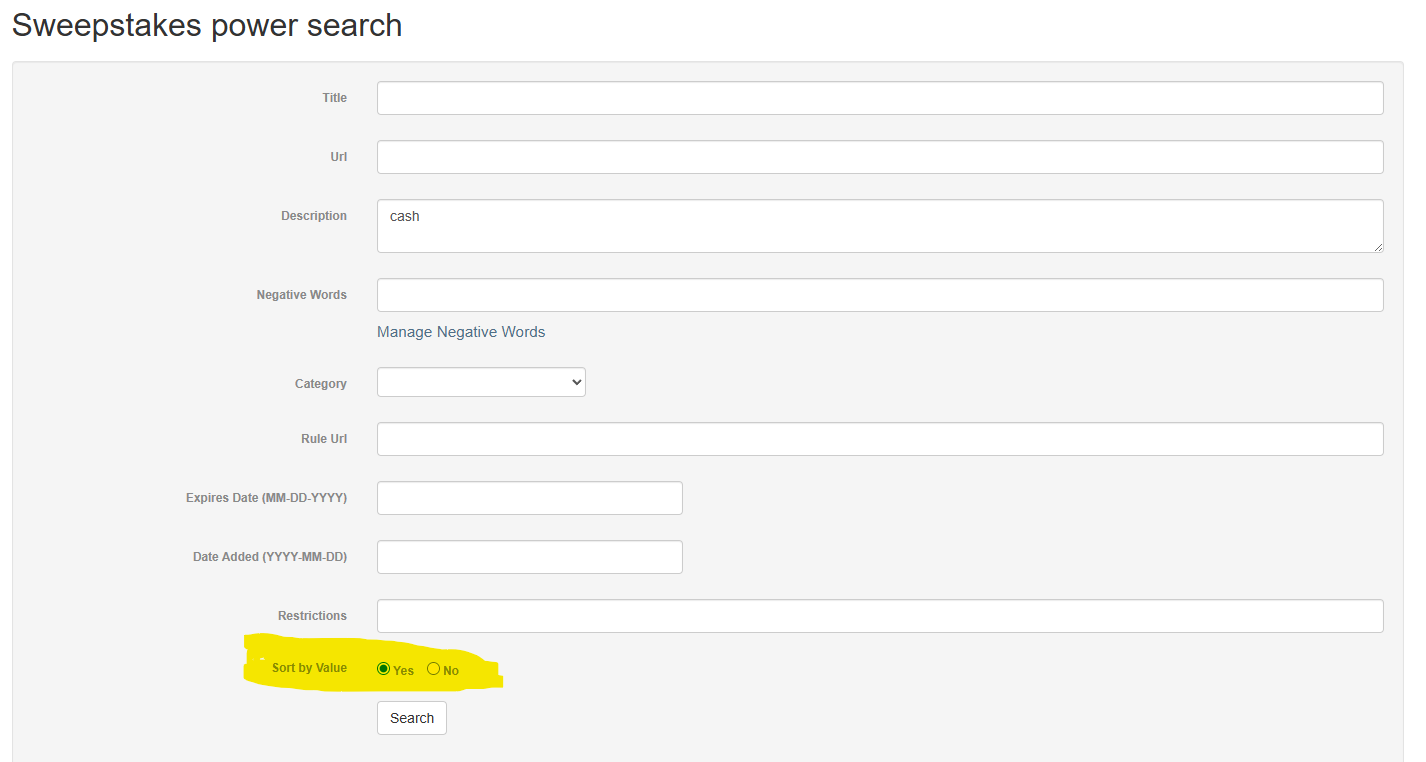Viewport: 1426px width, 762px height.
Task: Select the No radio button for sorting
Action: pos(433,669)
